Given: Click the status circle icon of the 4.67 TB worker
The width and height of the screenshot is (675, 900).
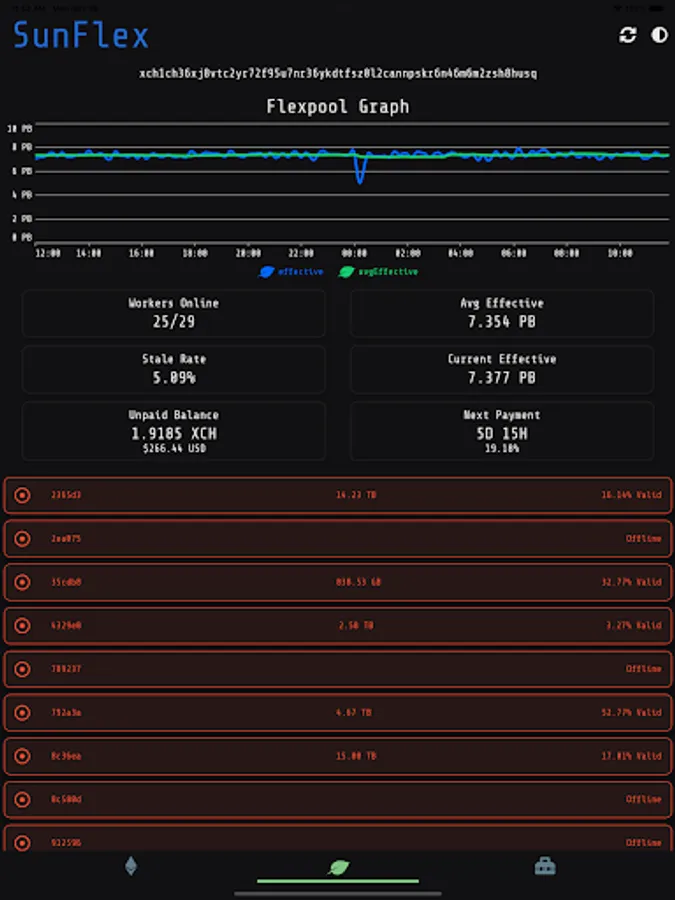Looking at the screenshot, I should pos(22,712).
